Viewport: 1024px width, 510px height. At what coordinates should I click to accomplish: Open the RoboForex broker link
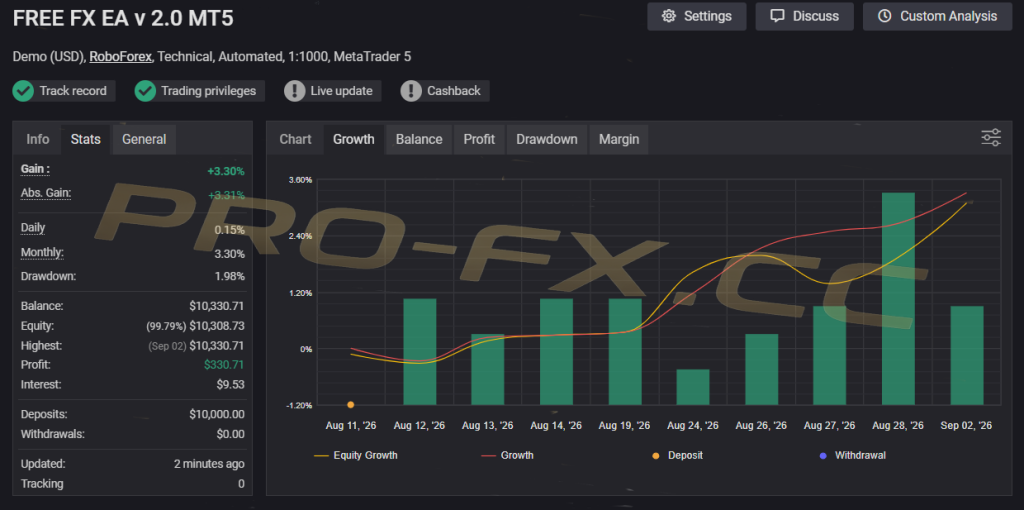pyautogui.click(x=121, y=57)
